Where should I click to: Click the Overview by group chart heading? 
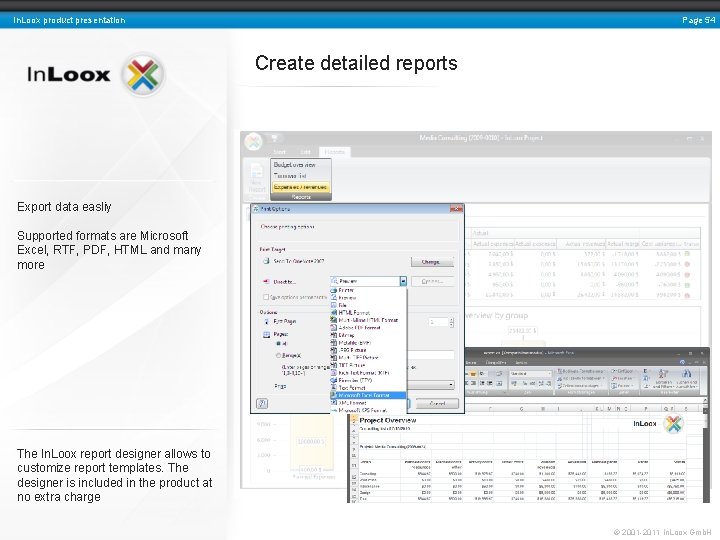click(x=497, y=315)
